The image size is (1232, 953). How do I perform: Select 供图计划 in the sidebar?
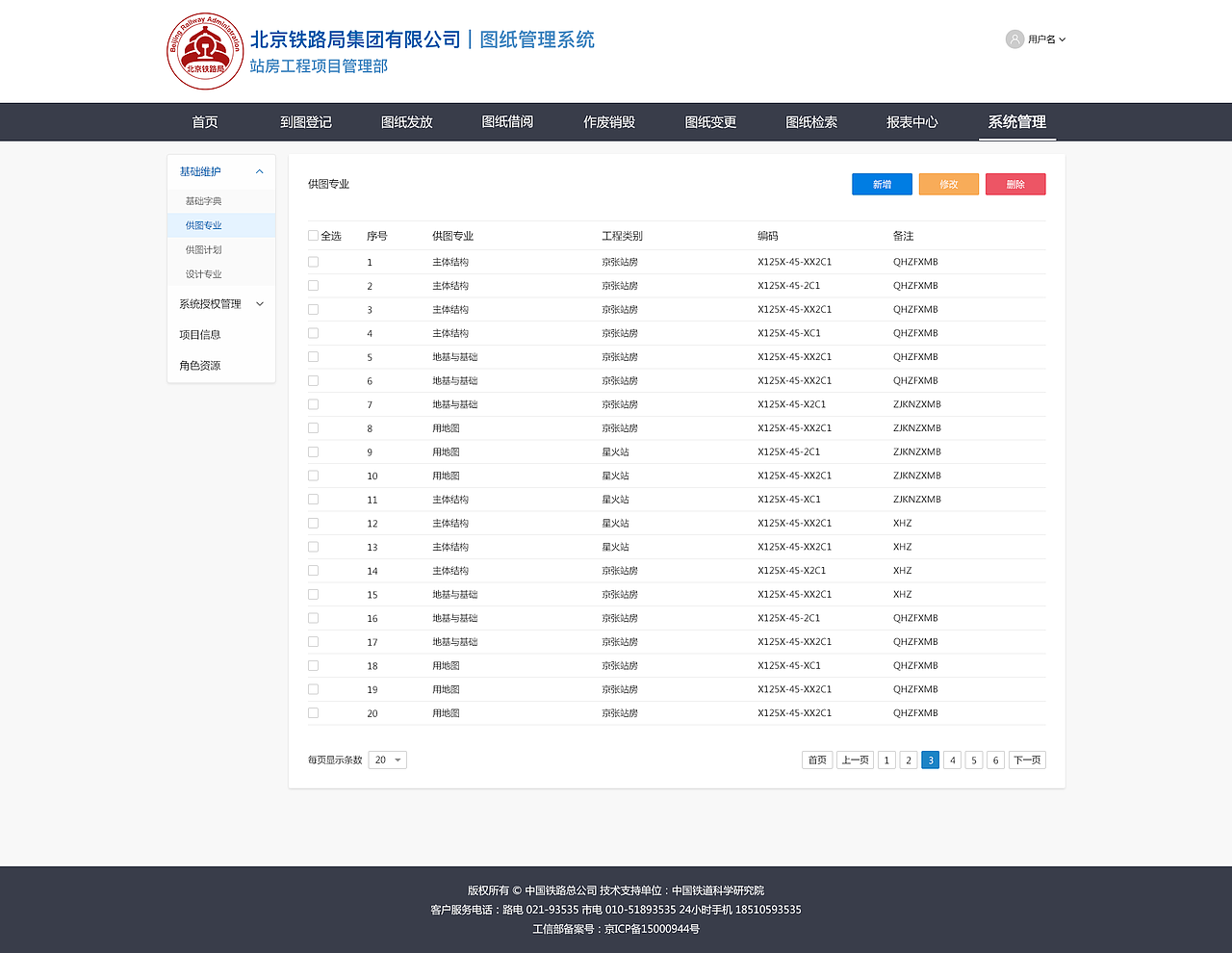pos(203,248)
